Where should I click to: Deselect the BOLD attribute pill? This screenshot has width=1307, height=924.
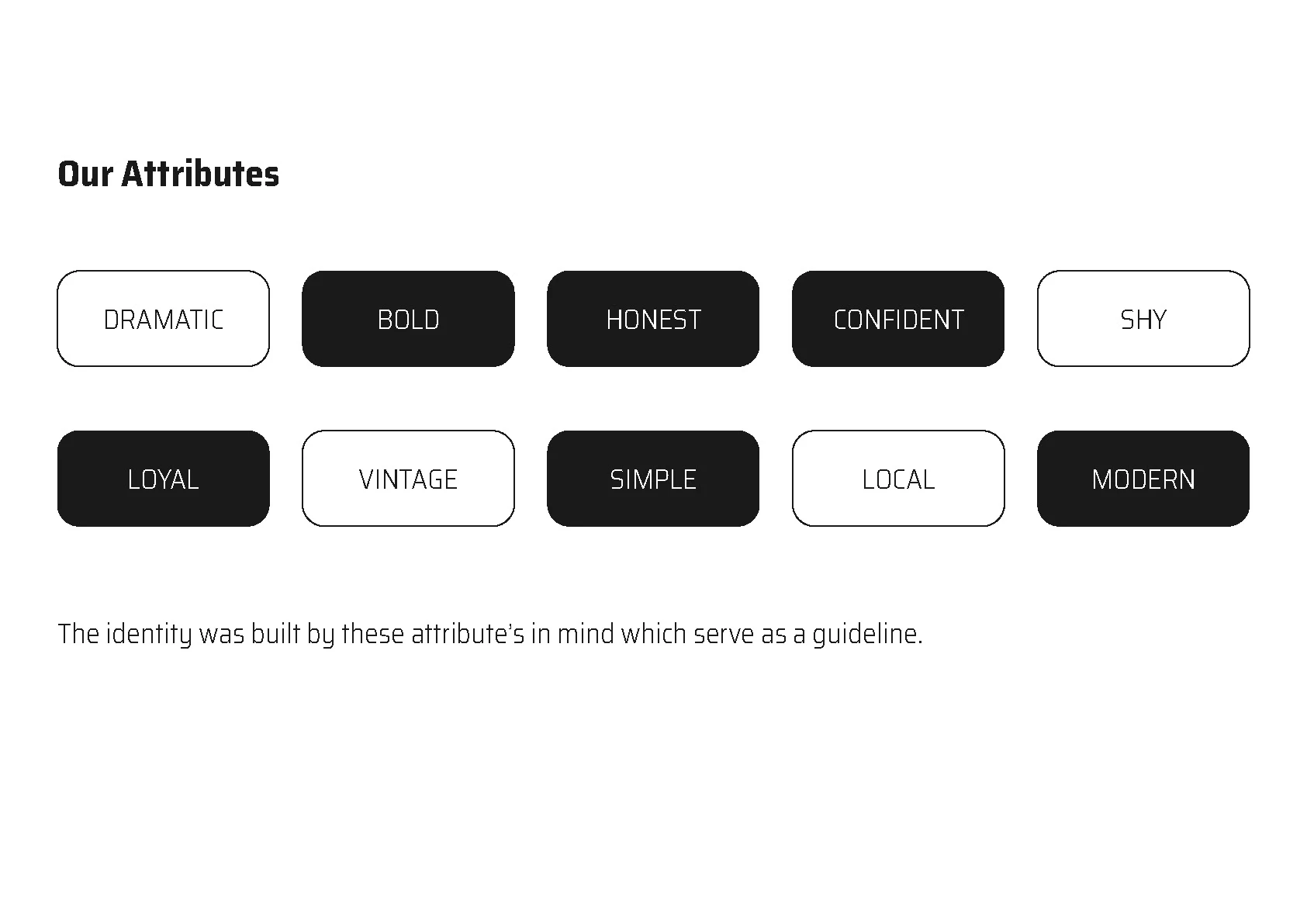pyautogui.click(x=408, y=319)
